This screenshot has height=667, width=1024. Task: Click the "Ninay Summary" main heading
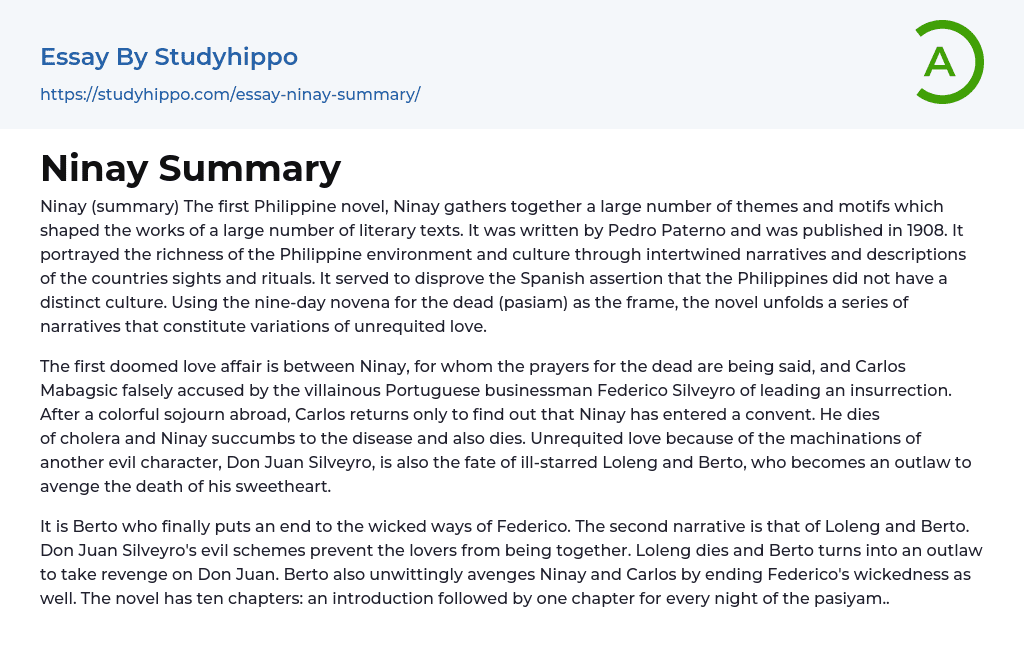pyautogui.click(x=190, y=168)
